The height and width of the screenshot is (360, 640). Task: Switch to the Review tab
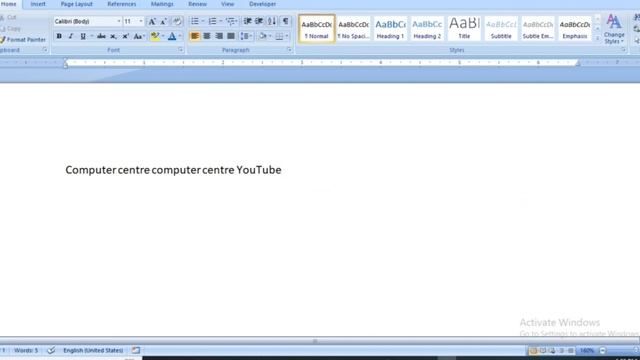click(x=198, y=4)
